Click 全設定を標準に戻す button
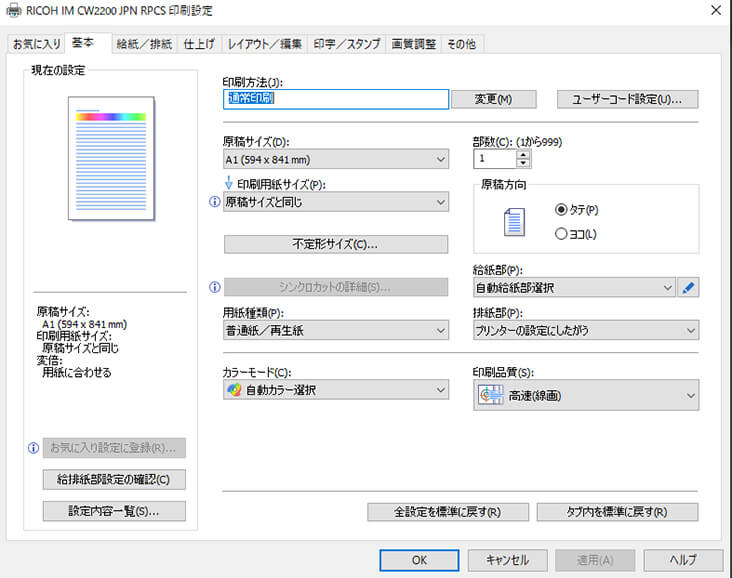The image size is (732, 578). pyautogui.click(x=447, y=512)
